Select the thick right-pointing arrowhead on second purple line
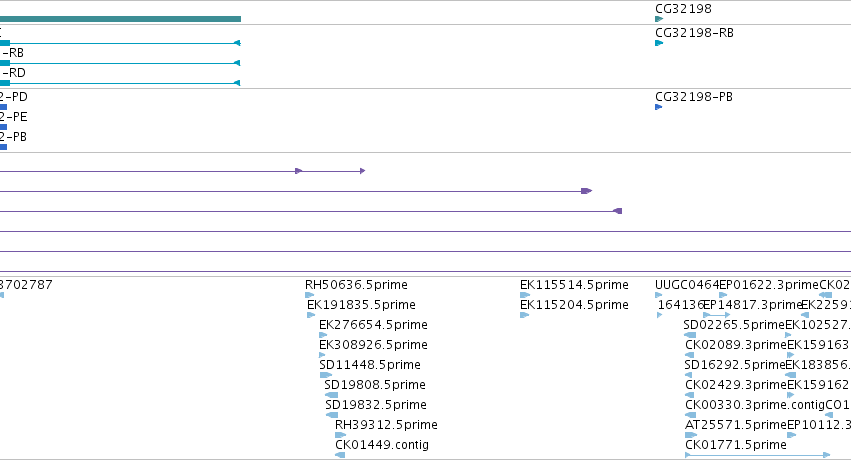The image size is (851, 460). (x=586, y=191)
